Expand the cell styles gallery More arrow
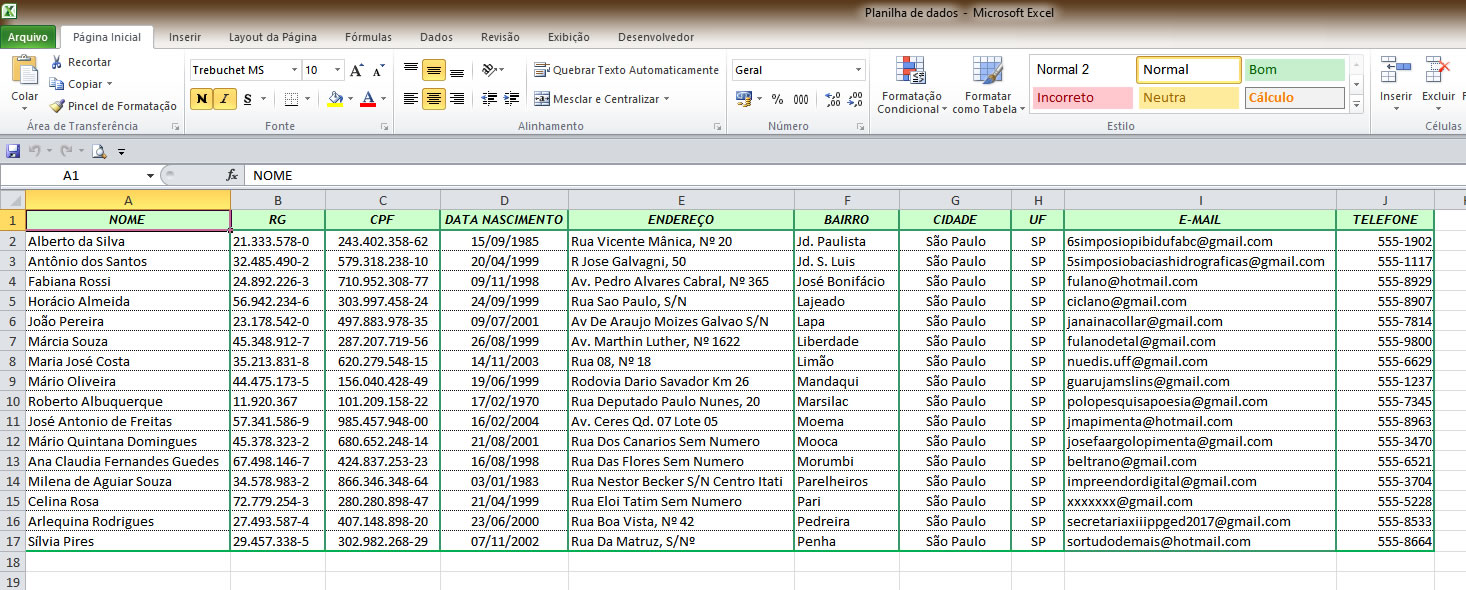 1357,105
